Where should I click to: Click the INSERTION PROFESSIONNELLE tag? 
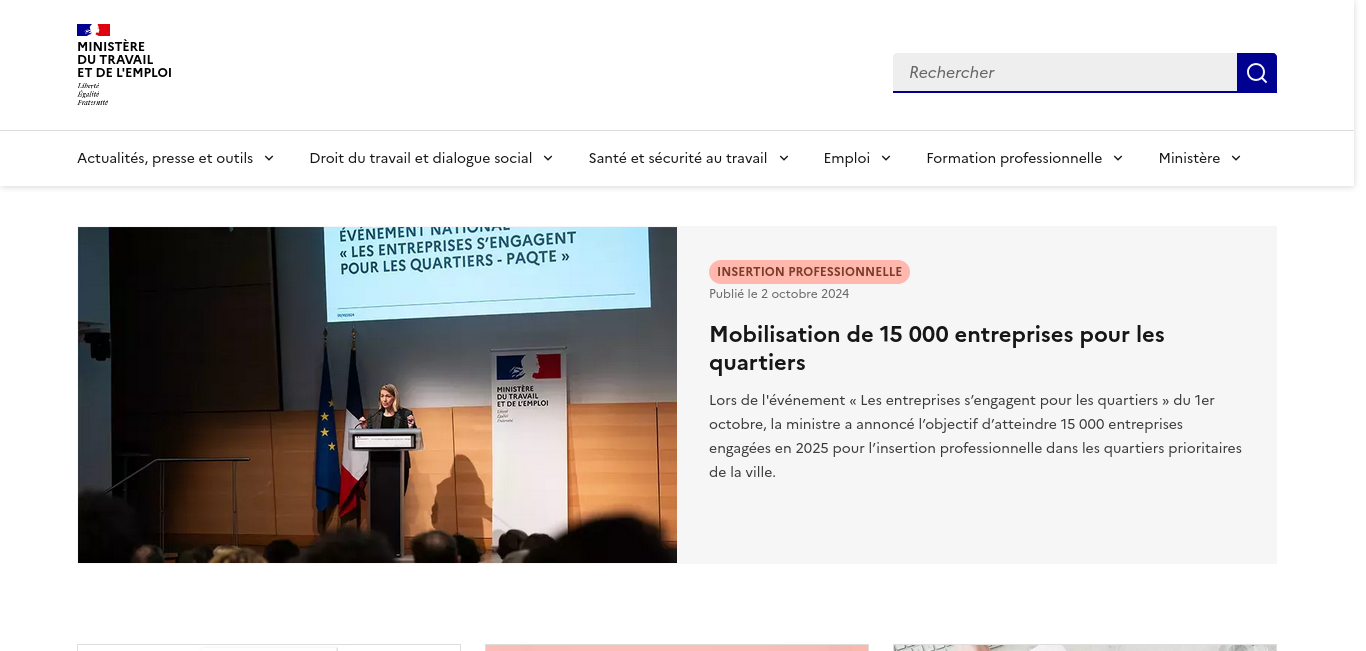pyautogui.click(x=809, y=272)
